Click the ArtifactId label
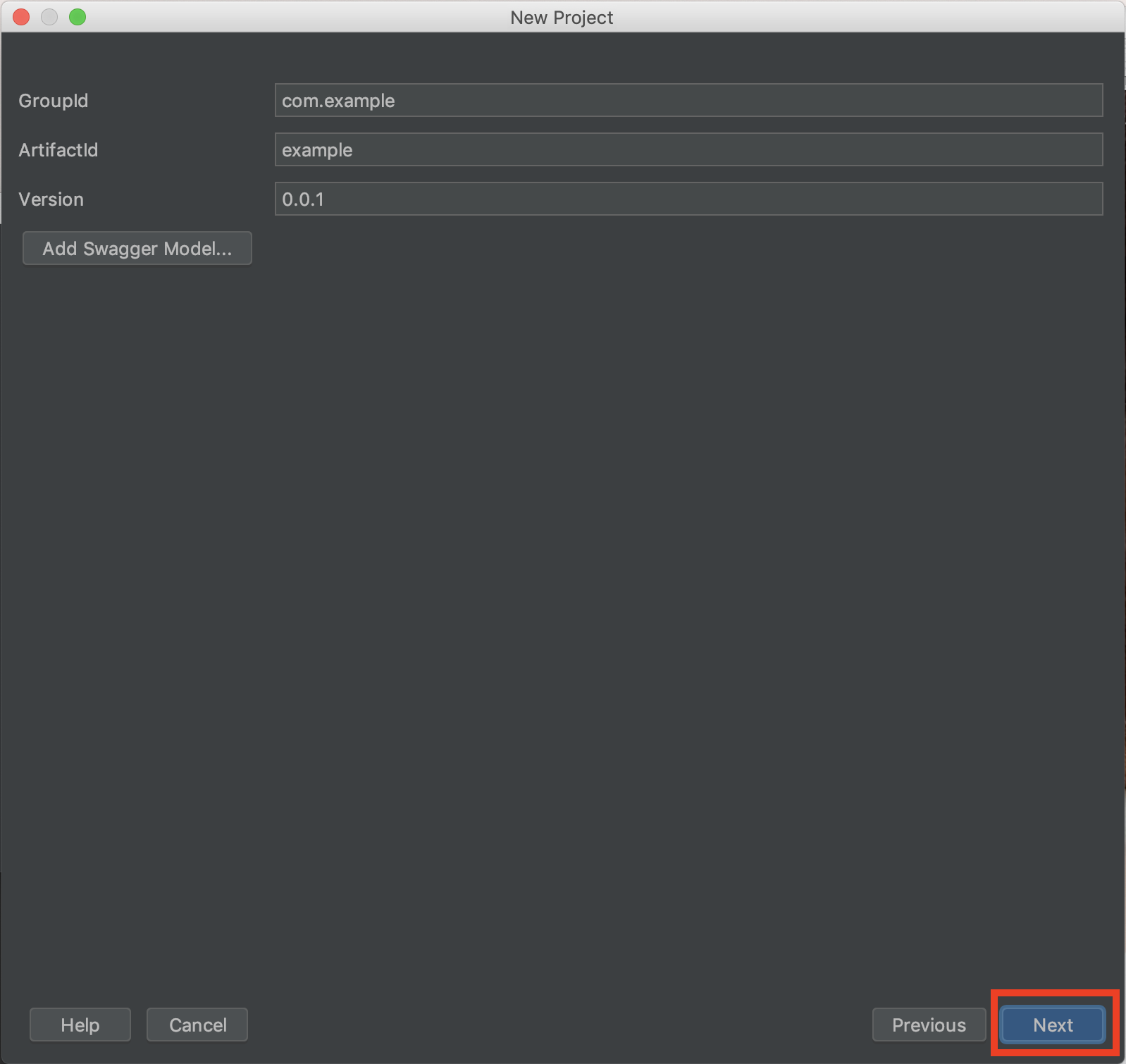The width and height of the screenshot is (1126, 1064). 58,150
